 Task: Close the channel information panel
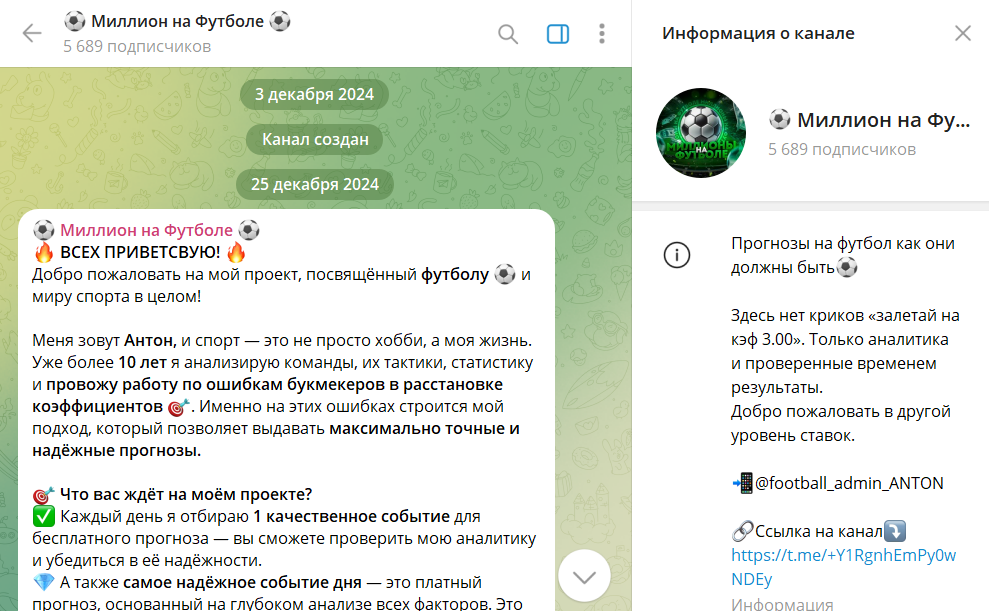[x=963, y=33]
